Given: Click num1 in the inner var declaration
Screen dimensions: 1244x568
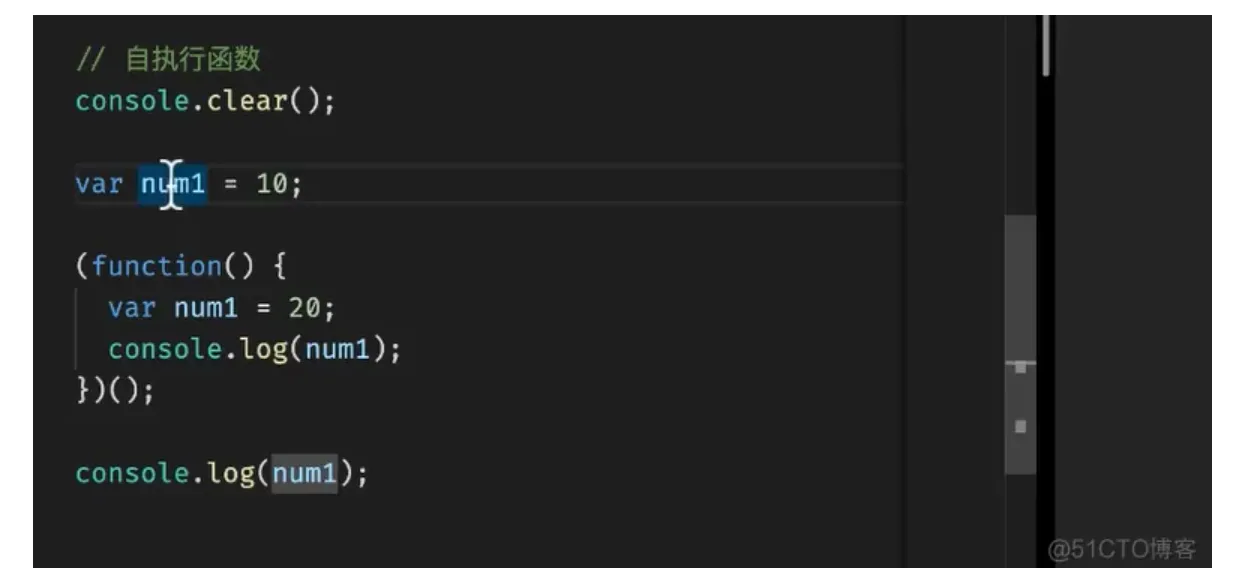Looking at the screenshot, I should [207, 309].
